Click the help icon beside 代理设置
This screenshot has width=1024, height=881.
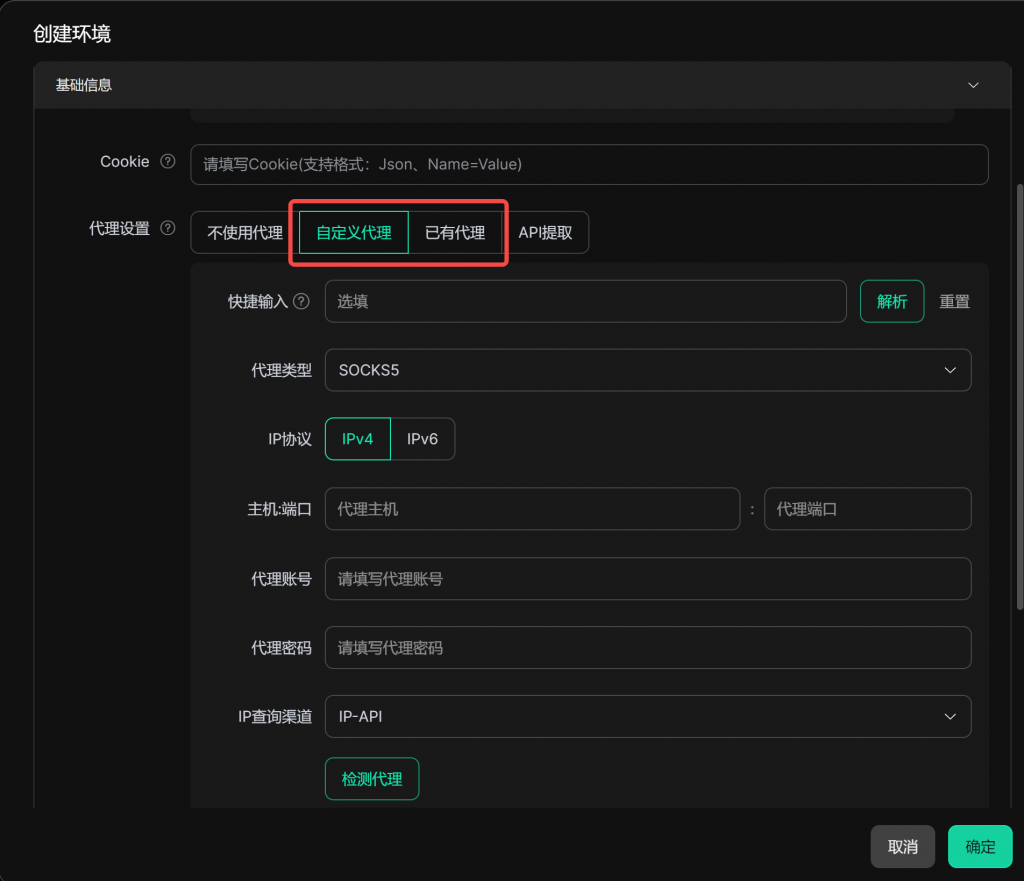(168, 229)
